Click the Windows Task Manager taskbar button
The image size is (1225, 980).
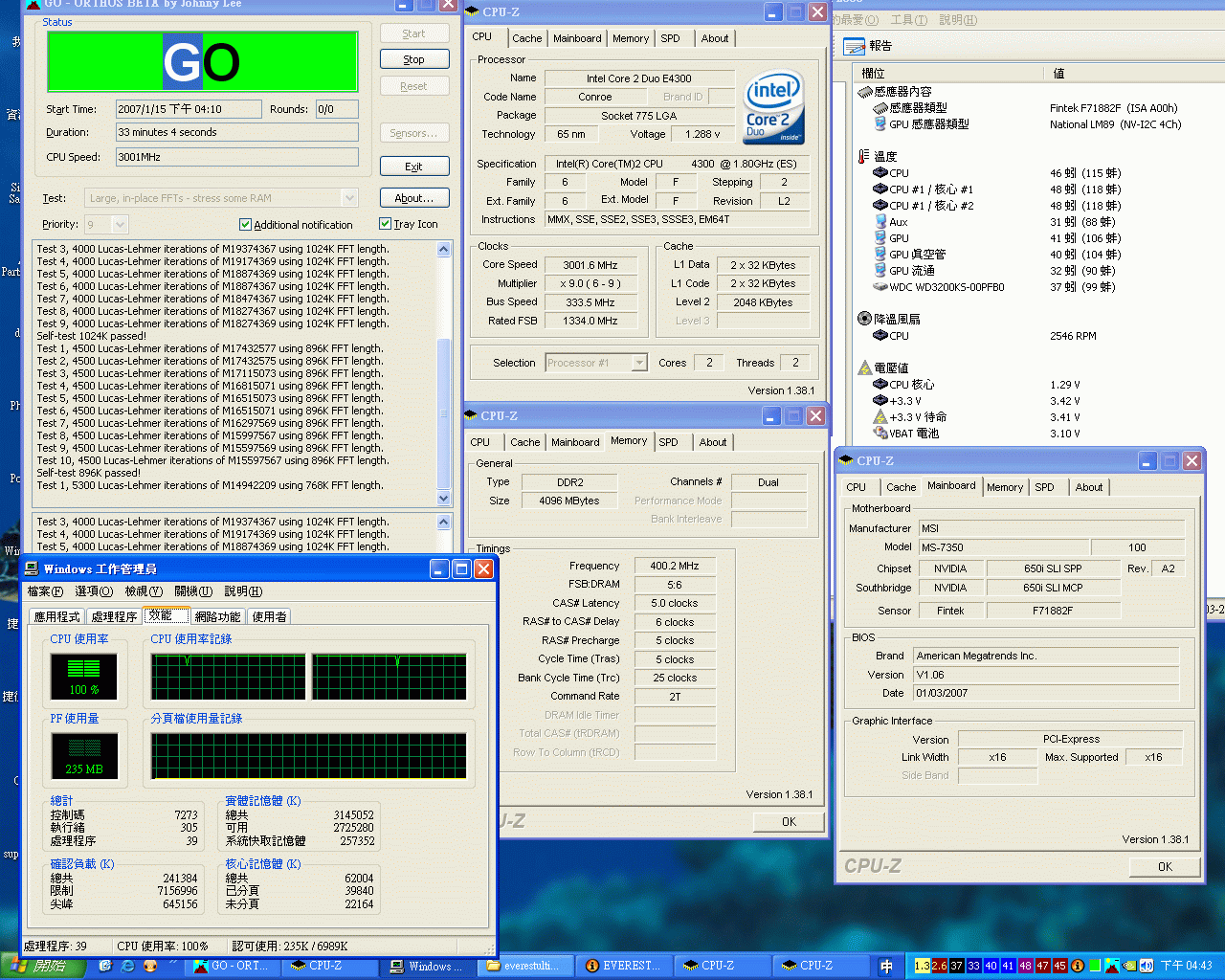[x=429, y=966]
